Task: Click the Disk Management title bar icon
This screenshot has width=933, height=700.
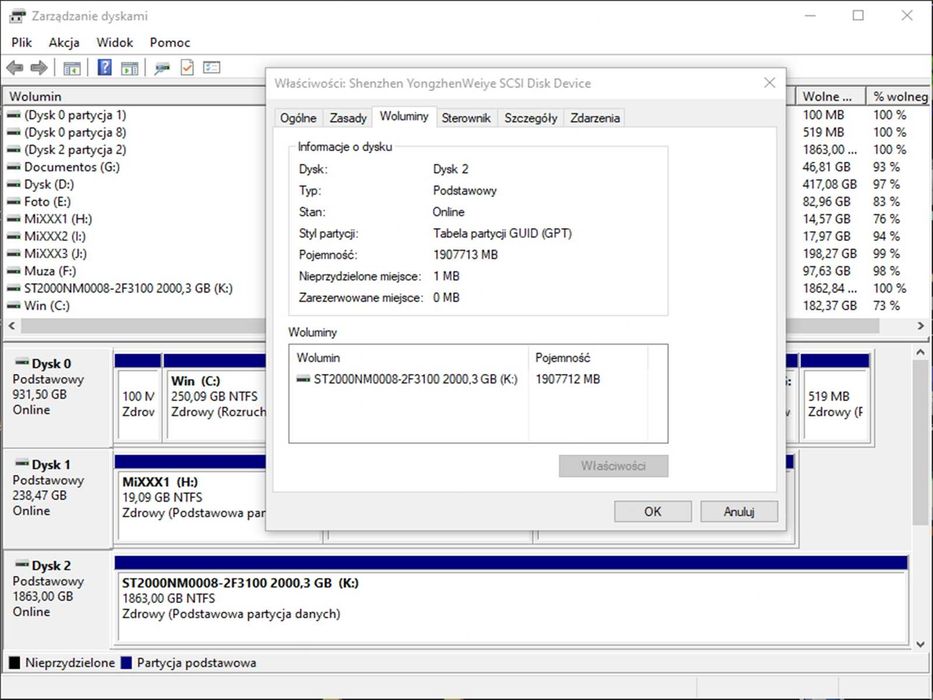Action: point(17,16)
